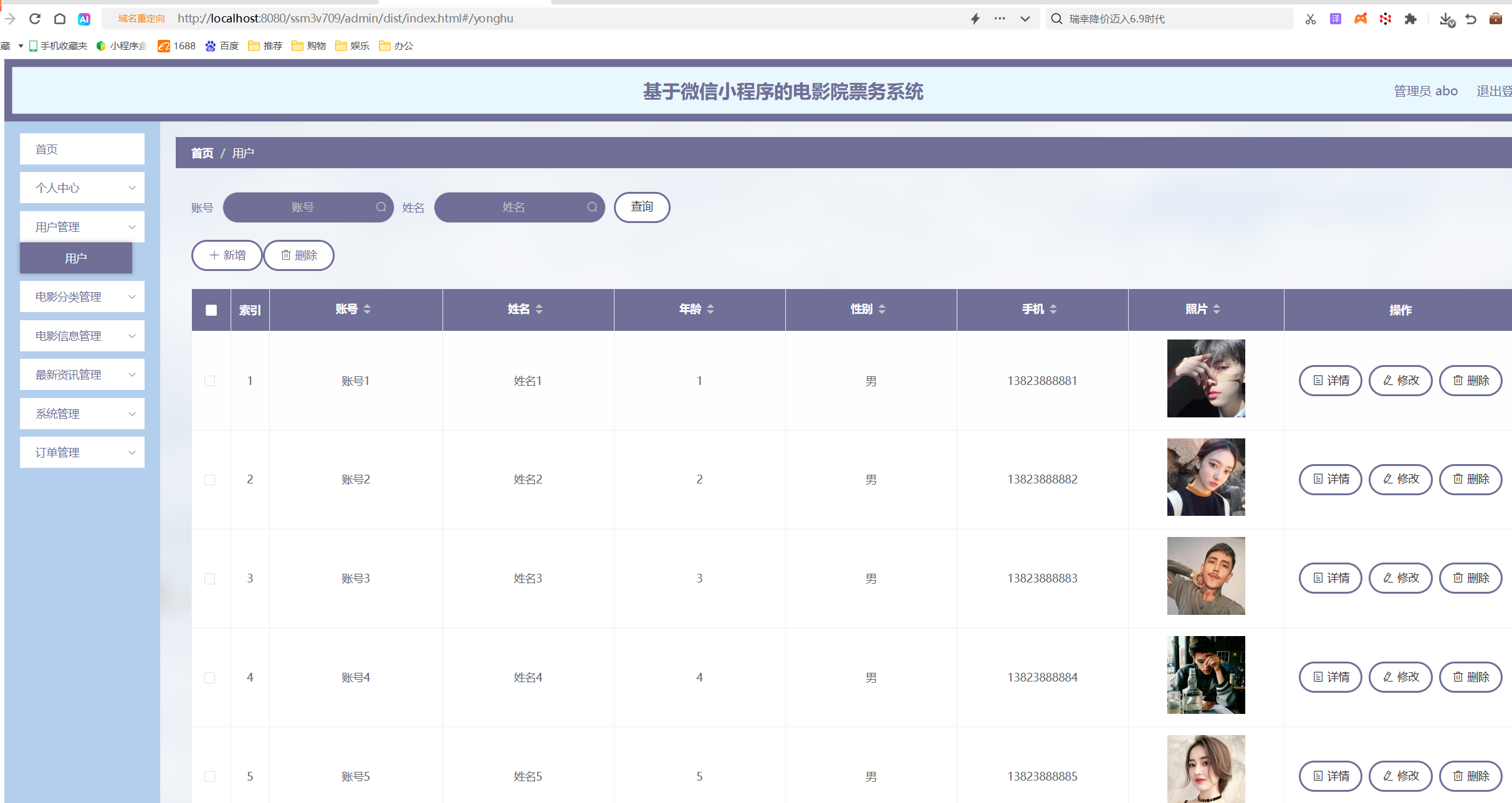
Task: Click 修改 for row 账号2
Action: coord(1400,479)
